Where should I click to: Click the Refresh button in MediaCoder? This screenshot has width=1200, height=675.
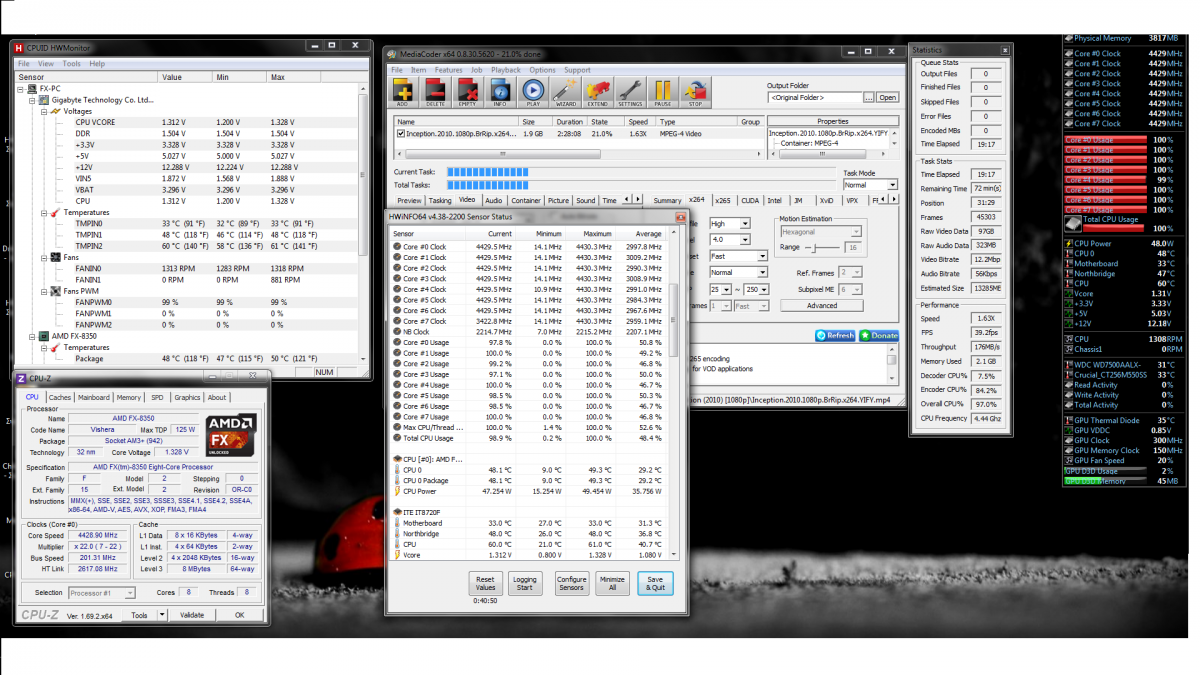pyautogui.click(x=836, y=336)
